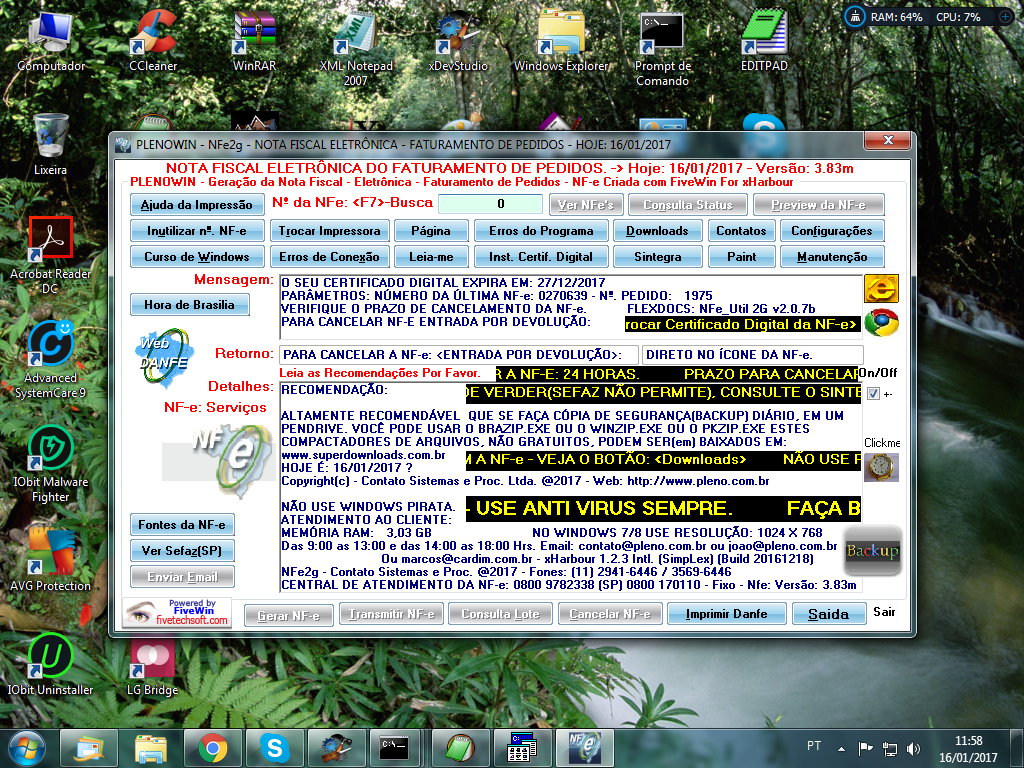This screenshot has width=1024, height=768.
Task: Open the Internet Explorer icon in PLENOWIN
Action: [881, 289]
